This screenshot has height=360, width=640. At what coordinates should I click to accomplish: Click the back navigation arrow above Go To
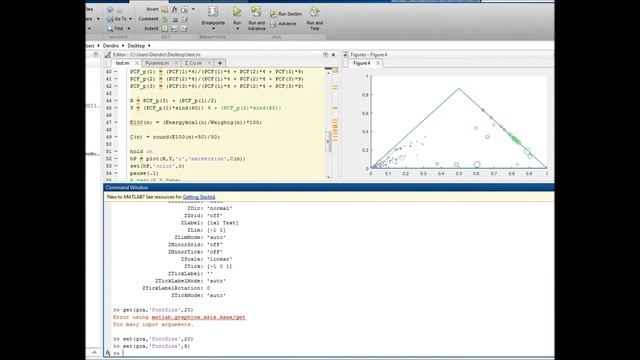(x=110, y=9)
